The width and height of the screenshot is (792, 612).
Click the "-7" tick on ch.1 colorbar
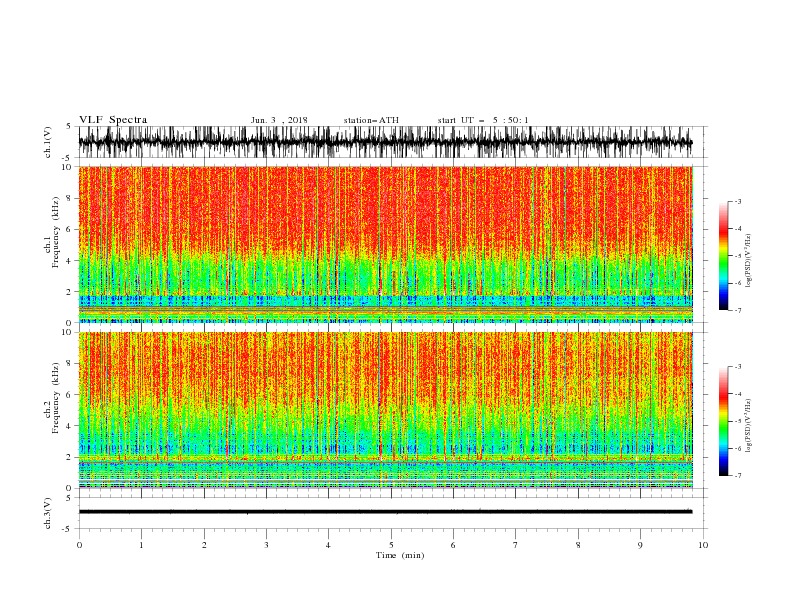pyautogui.click(x=737, y=310)
